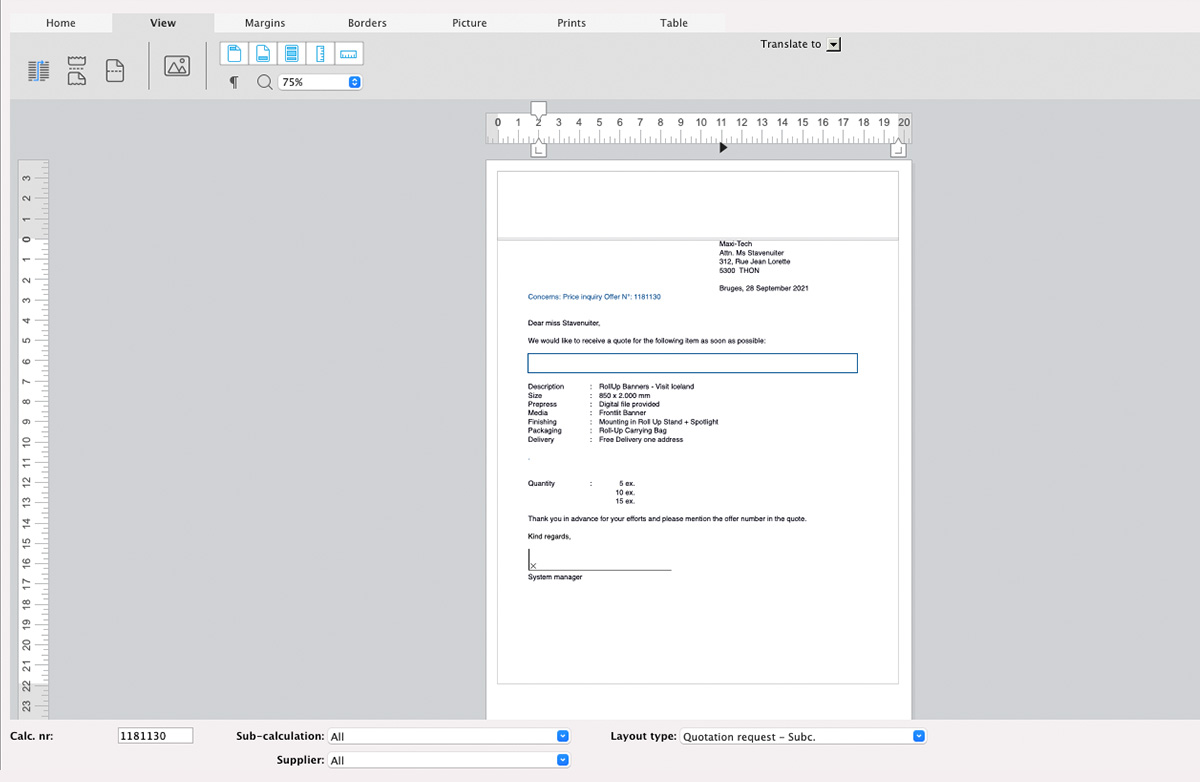Click the section break icon
This screenshot has height=782, width=1200.
pyautogui.click(x=78, y=71)
